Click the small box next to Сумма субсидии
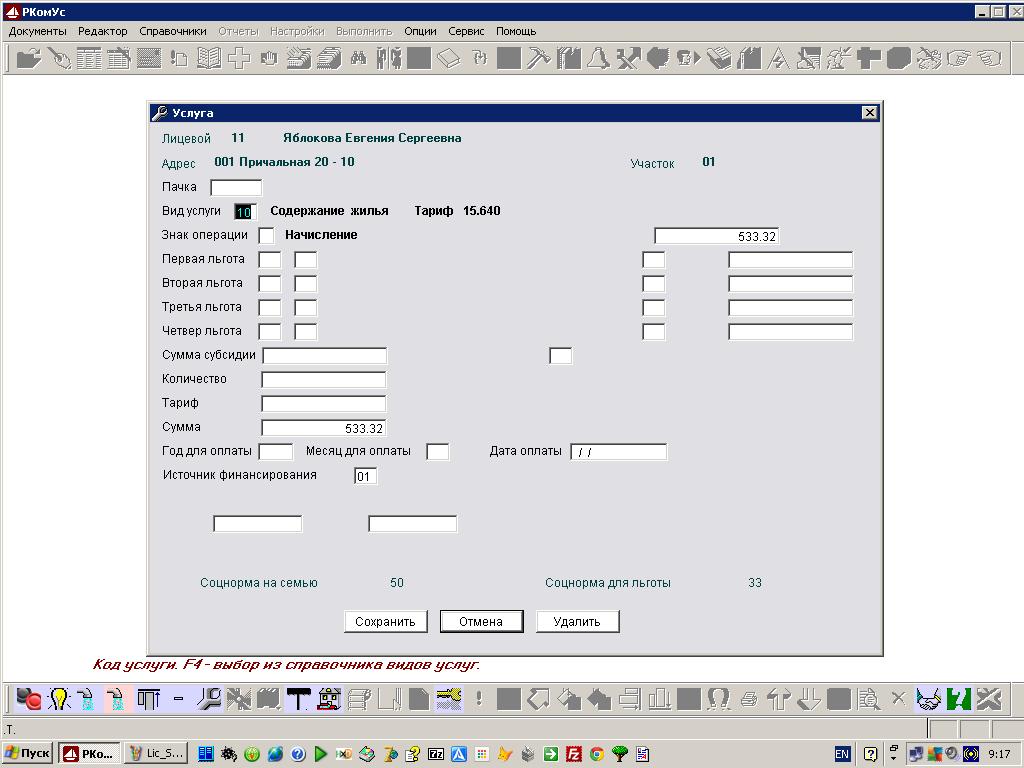1024x768 pixels. coord(561,356)
